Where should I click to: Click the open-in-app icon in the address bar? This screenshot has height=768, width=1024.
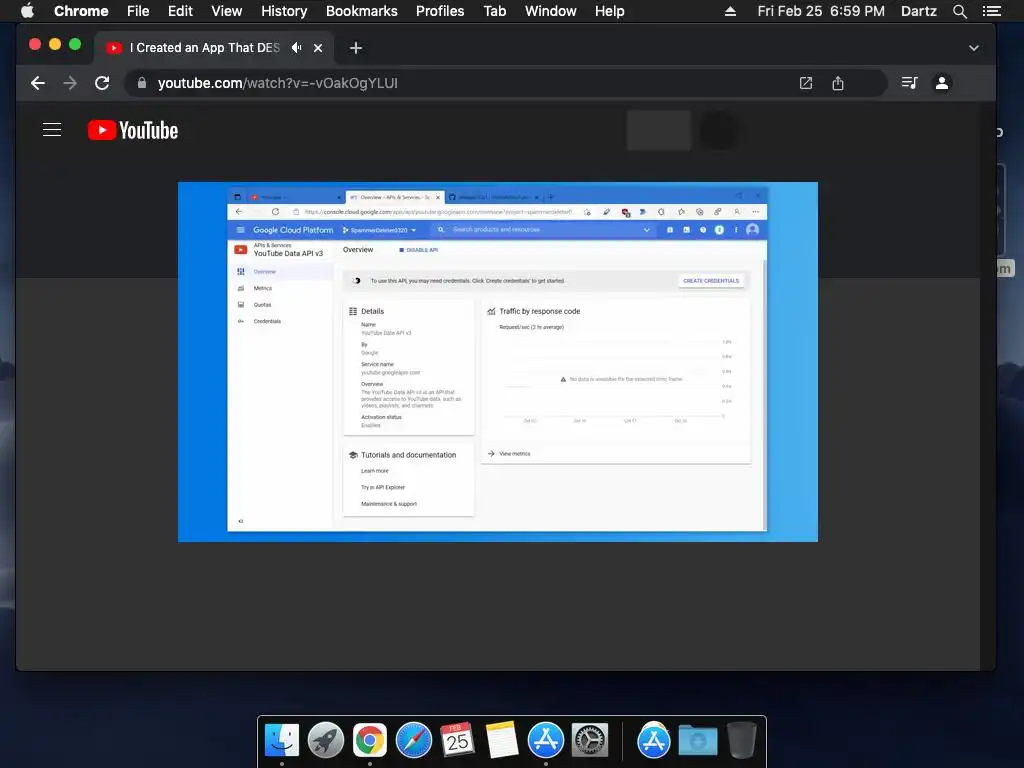806,83
